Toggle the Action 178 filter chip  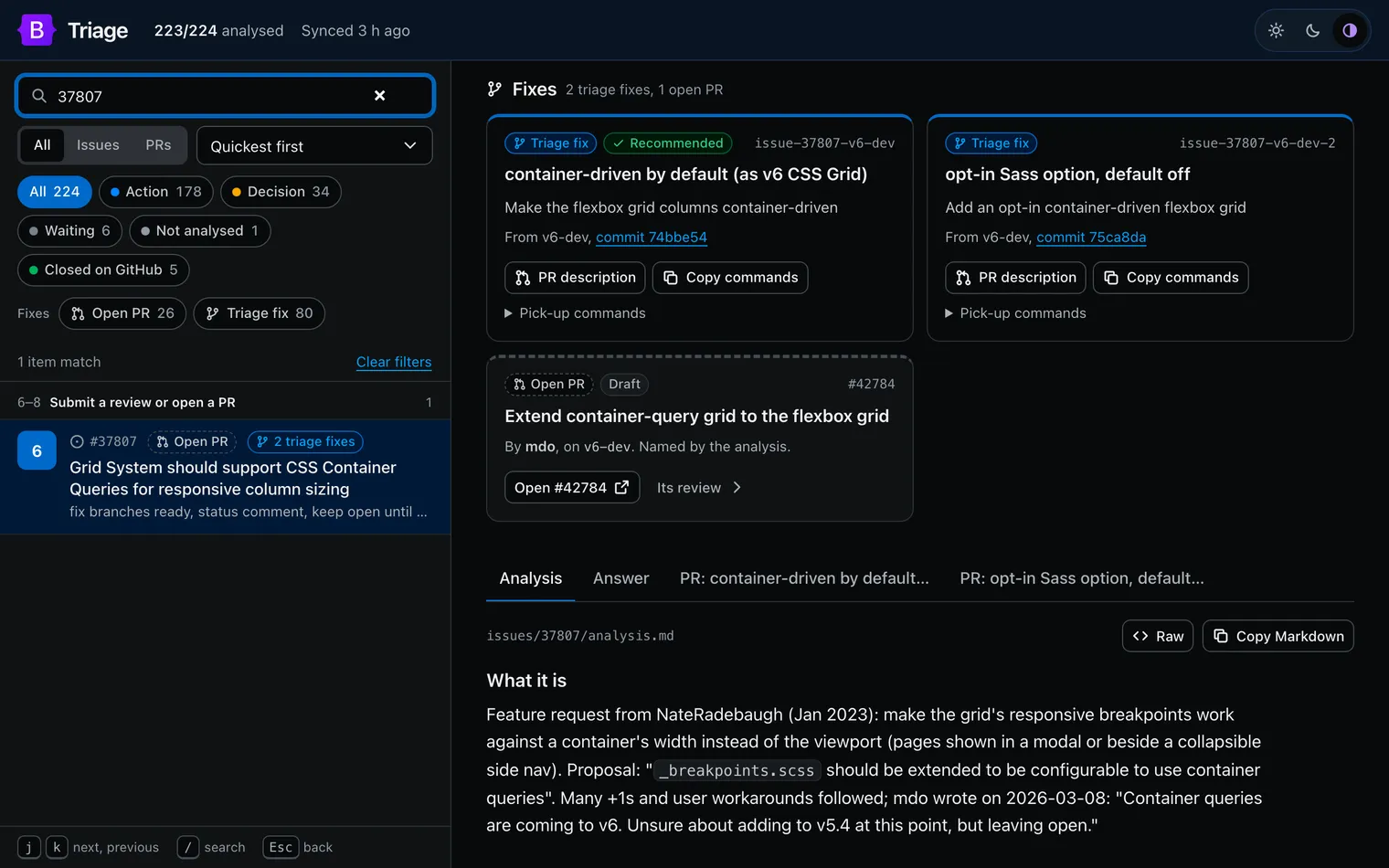pos(156,192)
